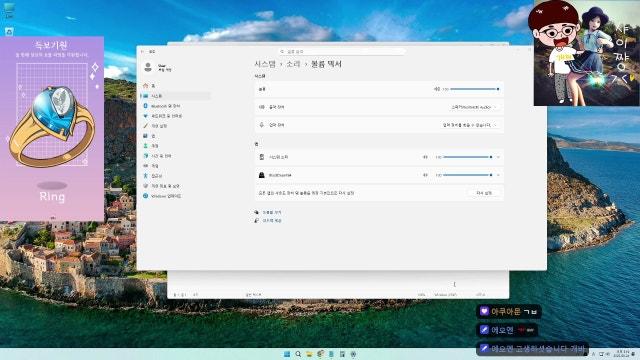Select the Recycle Bin desktop icon
Screen dimensions: 640x360
point(9,32)
